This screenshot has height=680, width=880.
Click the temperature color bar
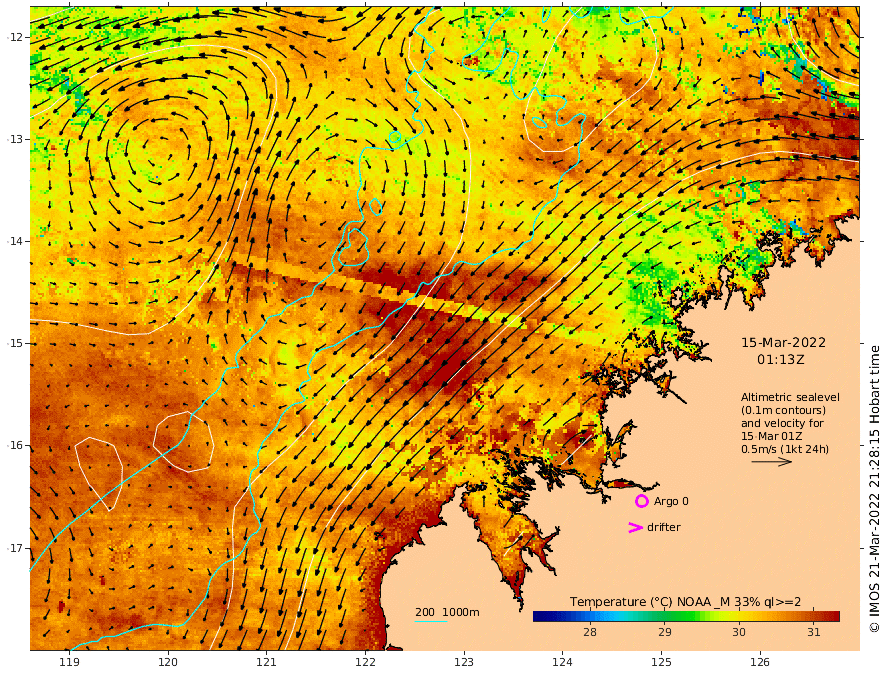(686, 616)
